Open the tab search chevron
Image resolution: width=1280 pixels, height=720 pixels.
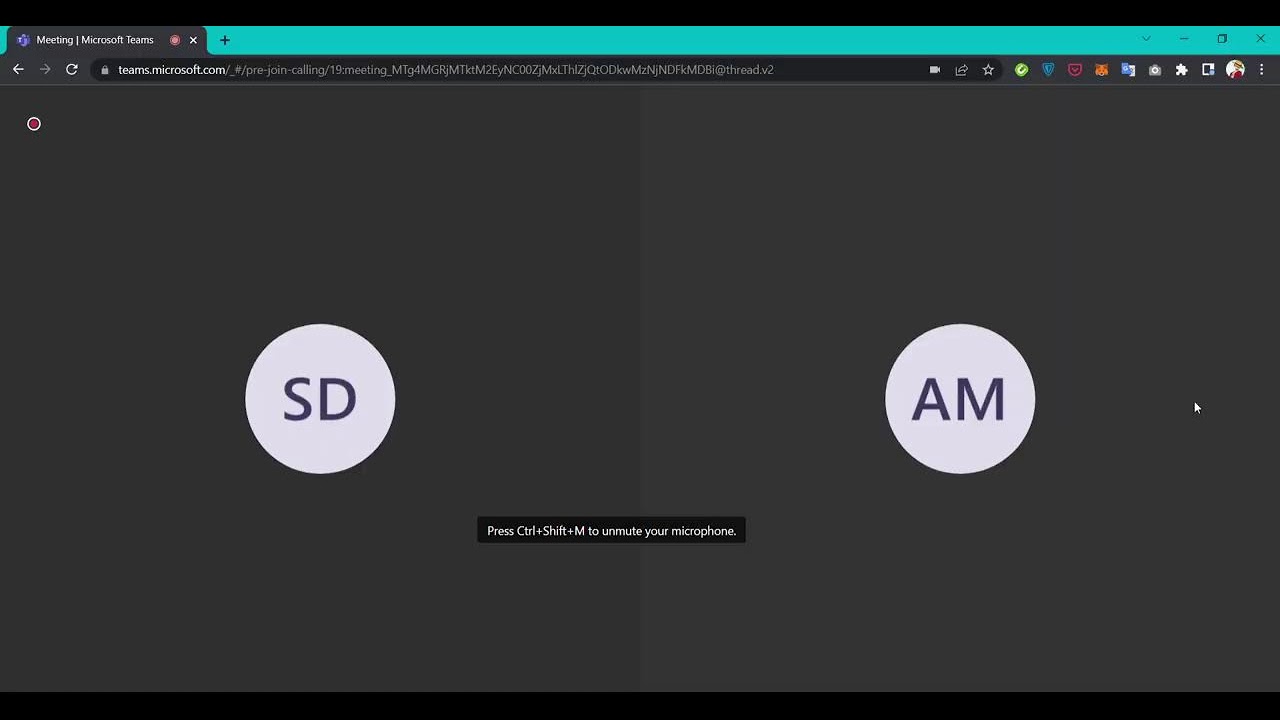1146,39
